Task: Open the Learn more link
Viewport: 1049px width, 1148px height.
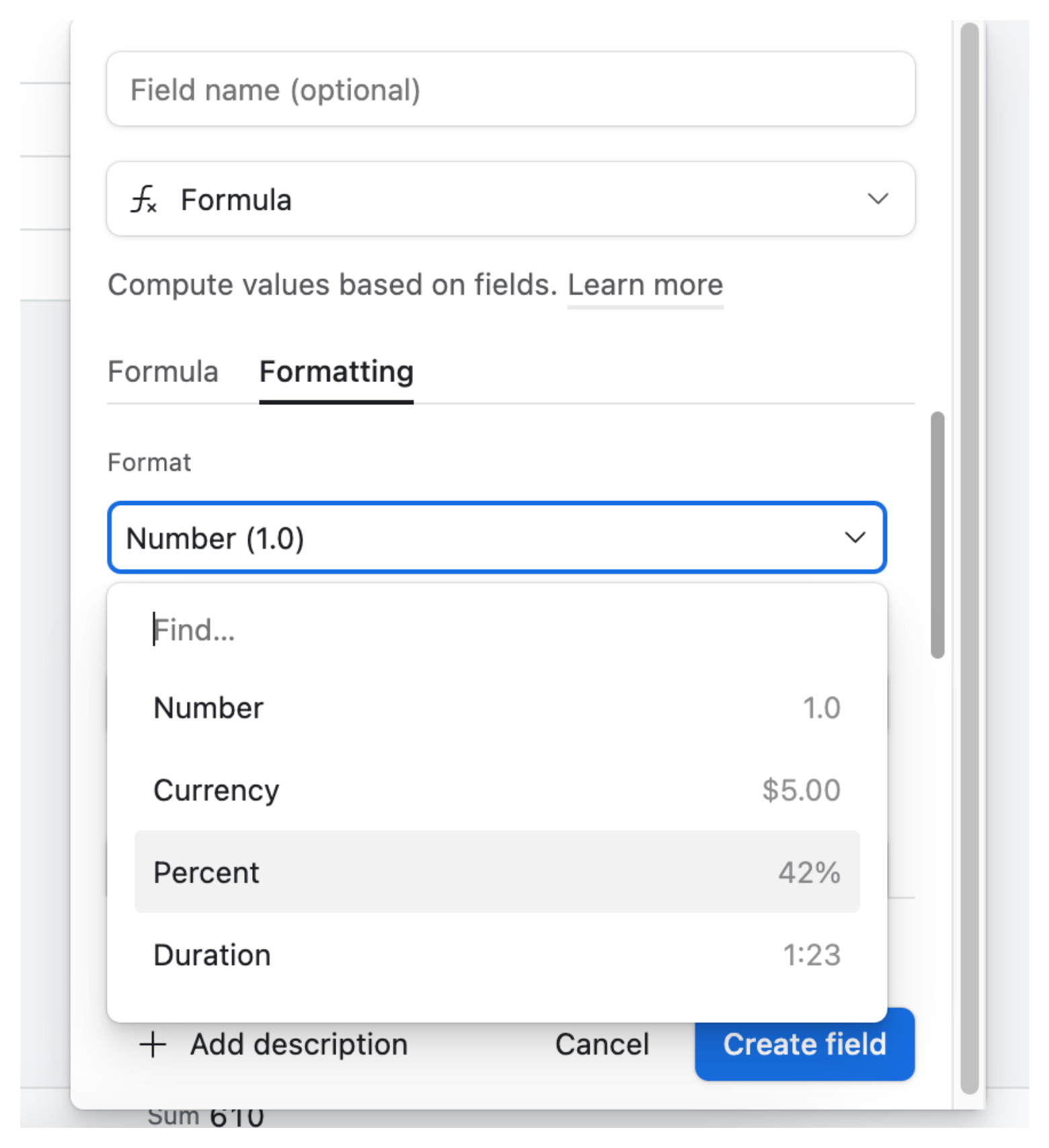Action: [x=645, y=284]
